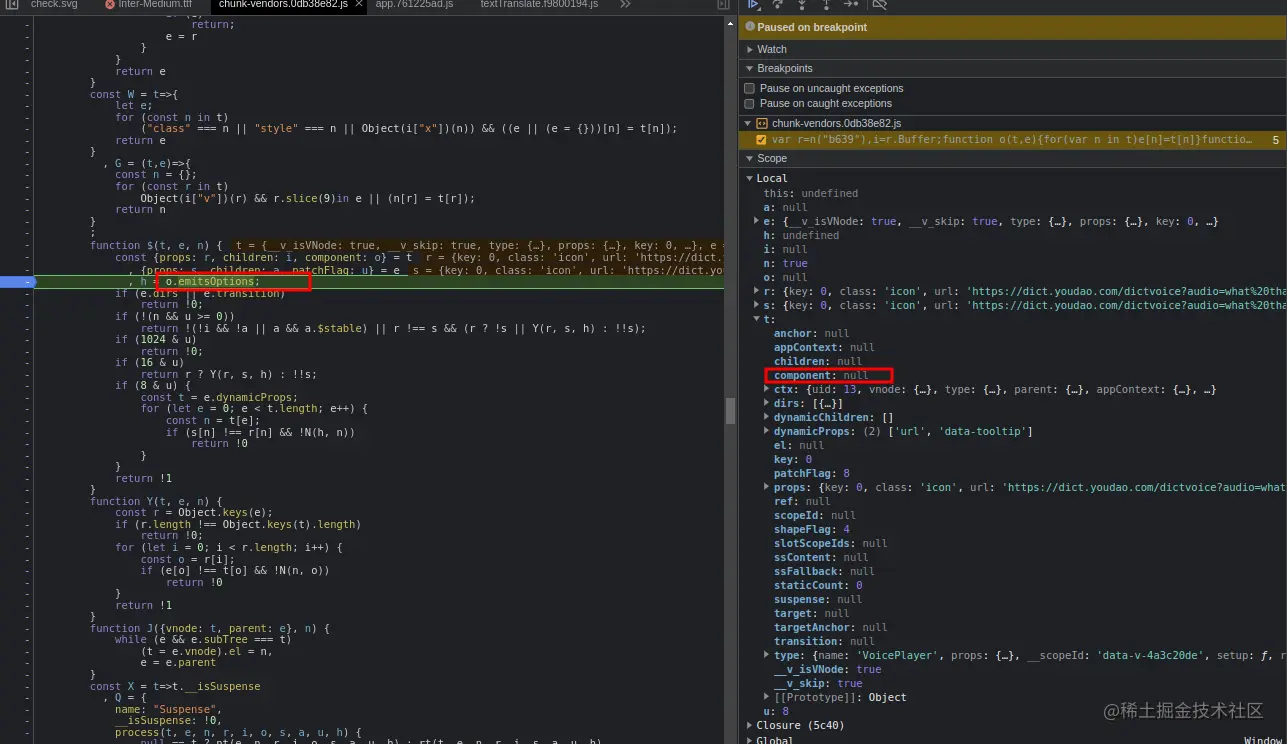The height and width of the screenshot is (744, 1287).
Task: Collapse the t: object in Local scope
Action: click(x=757, y=319)
